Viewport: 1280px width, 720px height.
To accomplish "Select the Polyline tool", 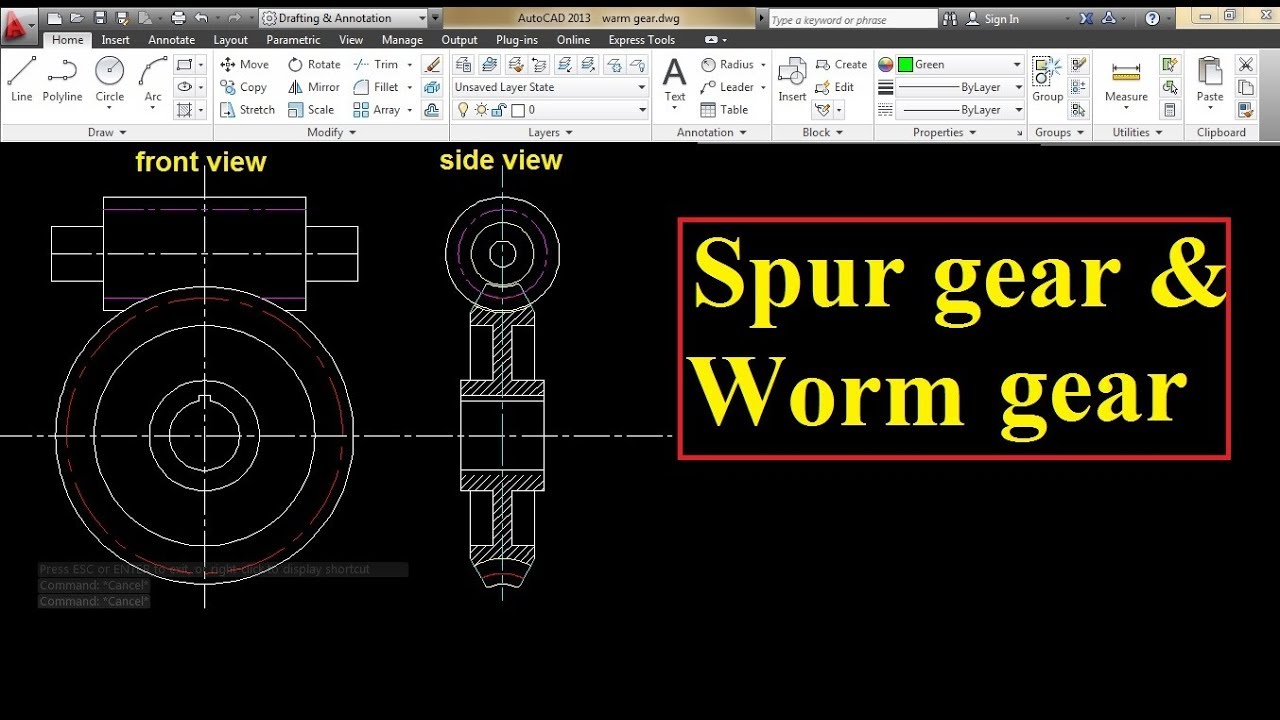I will point(62,79).
